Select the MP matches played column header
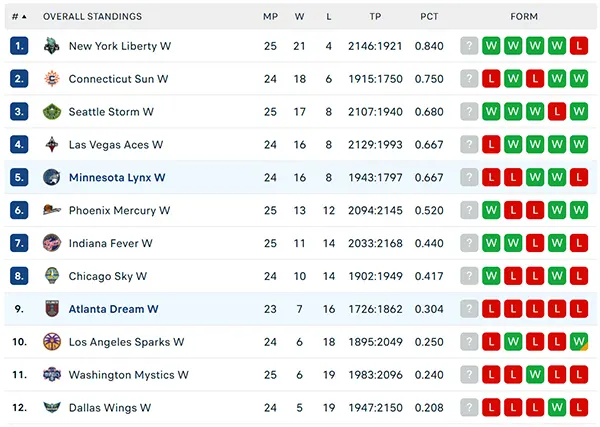This screenshot has width=600, height=427. (270, 16)
